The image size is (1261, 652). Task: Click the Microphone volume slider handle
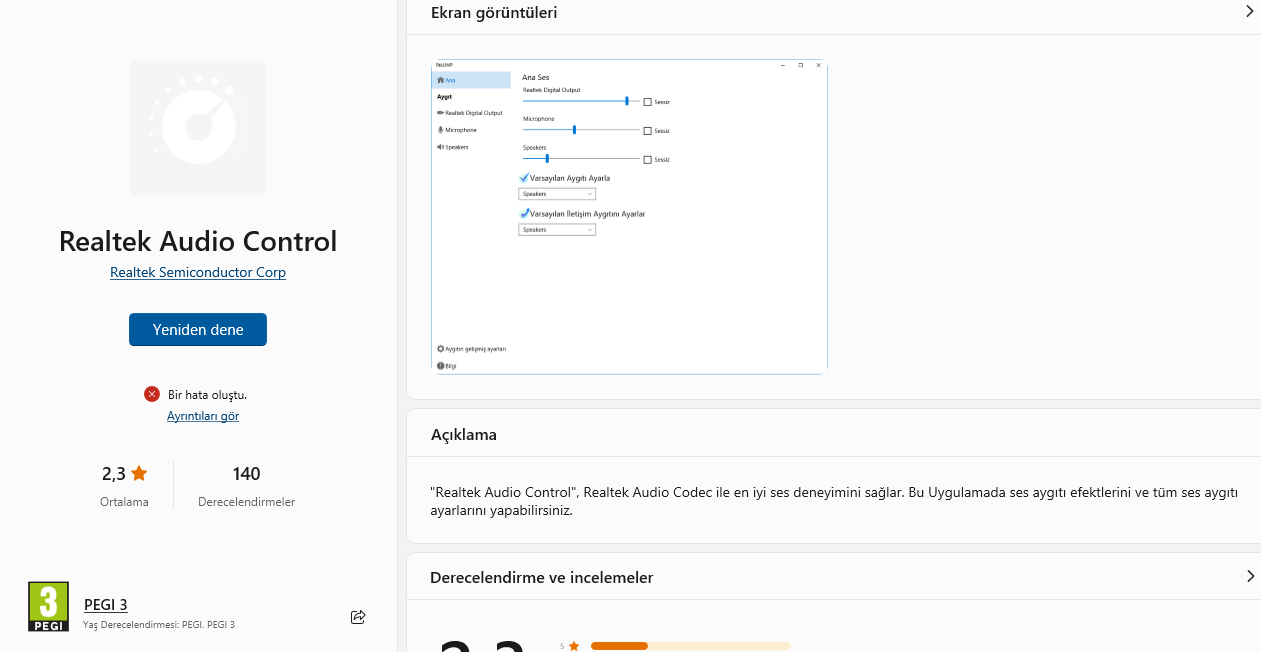tap(574, 130)
